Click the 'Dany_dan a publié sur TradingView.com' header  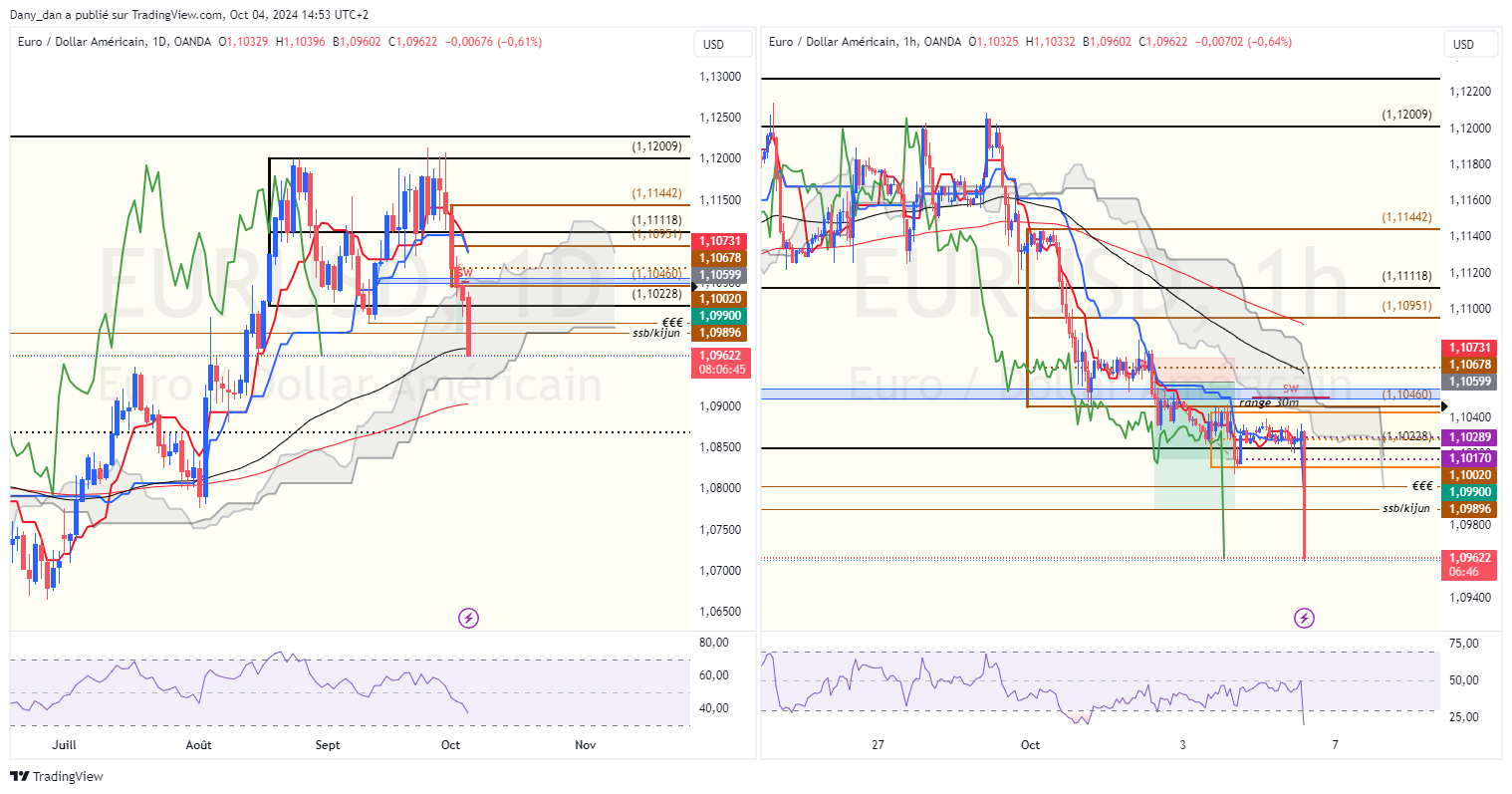click(117, 15)
